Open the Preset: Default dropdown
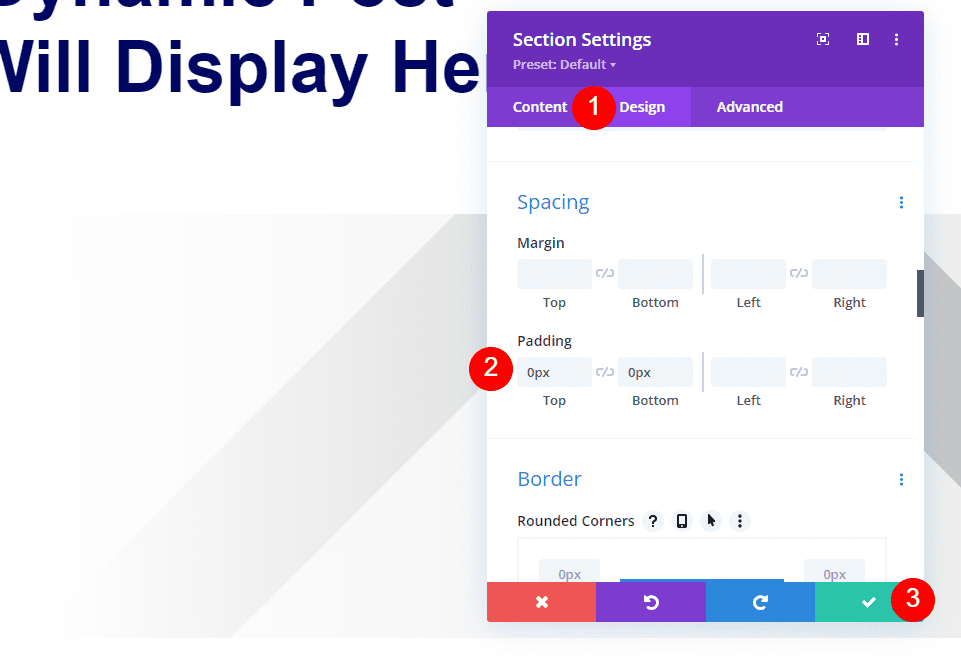The width and height of the screenshot is (961, 661). click(560, 64)
